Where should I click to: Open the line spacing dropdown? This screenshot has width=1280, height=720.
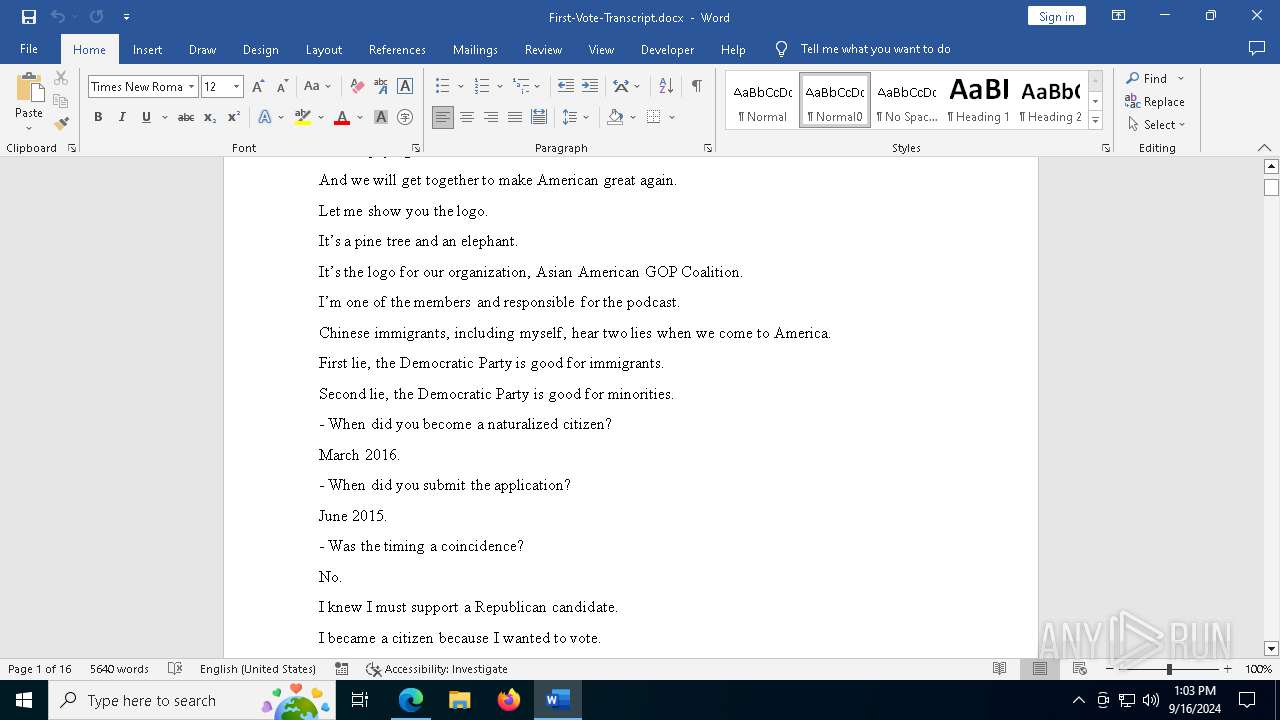(576, 117)
